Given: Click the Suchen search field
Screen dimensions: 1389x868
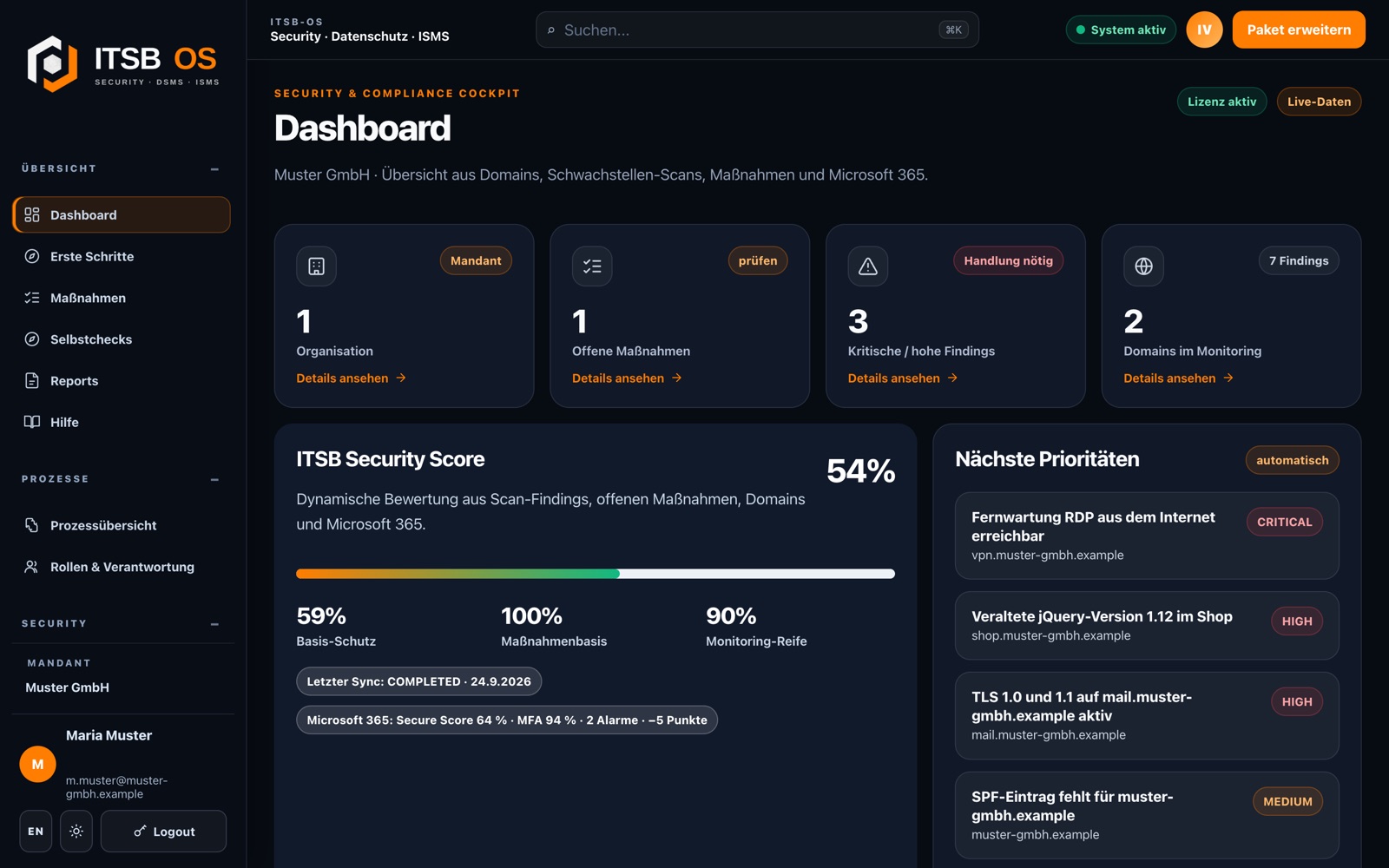Looking at the screenshot, I should 757,30.
